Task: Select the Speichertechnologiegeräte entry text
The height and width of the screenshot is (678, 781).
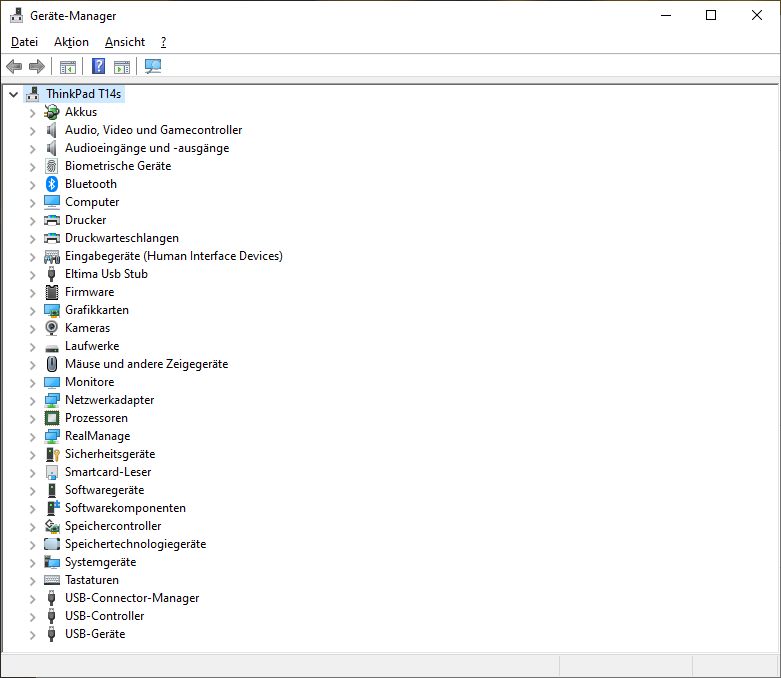Action: (135, 543)
